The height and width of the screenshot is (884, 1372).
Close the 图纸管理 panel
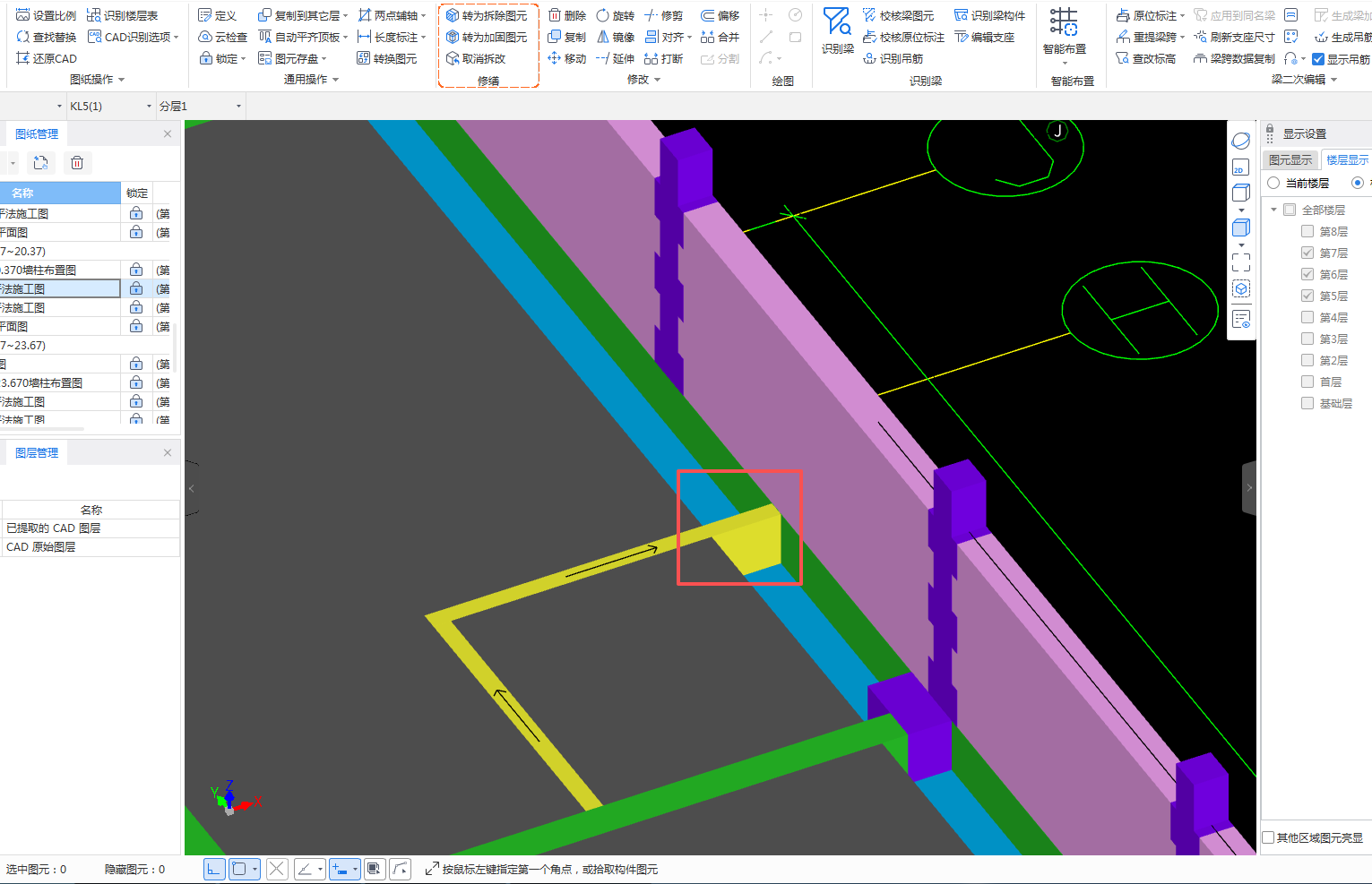point(168,133)
